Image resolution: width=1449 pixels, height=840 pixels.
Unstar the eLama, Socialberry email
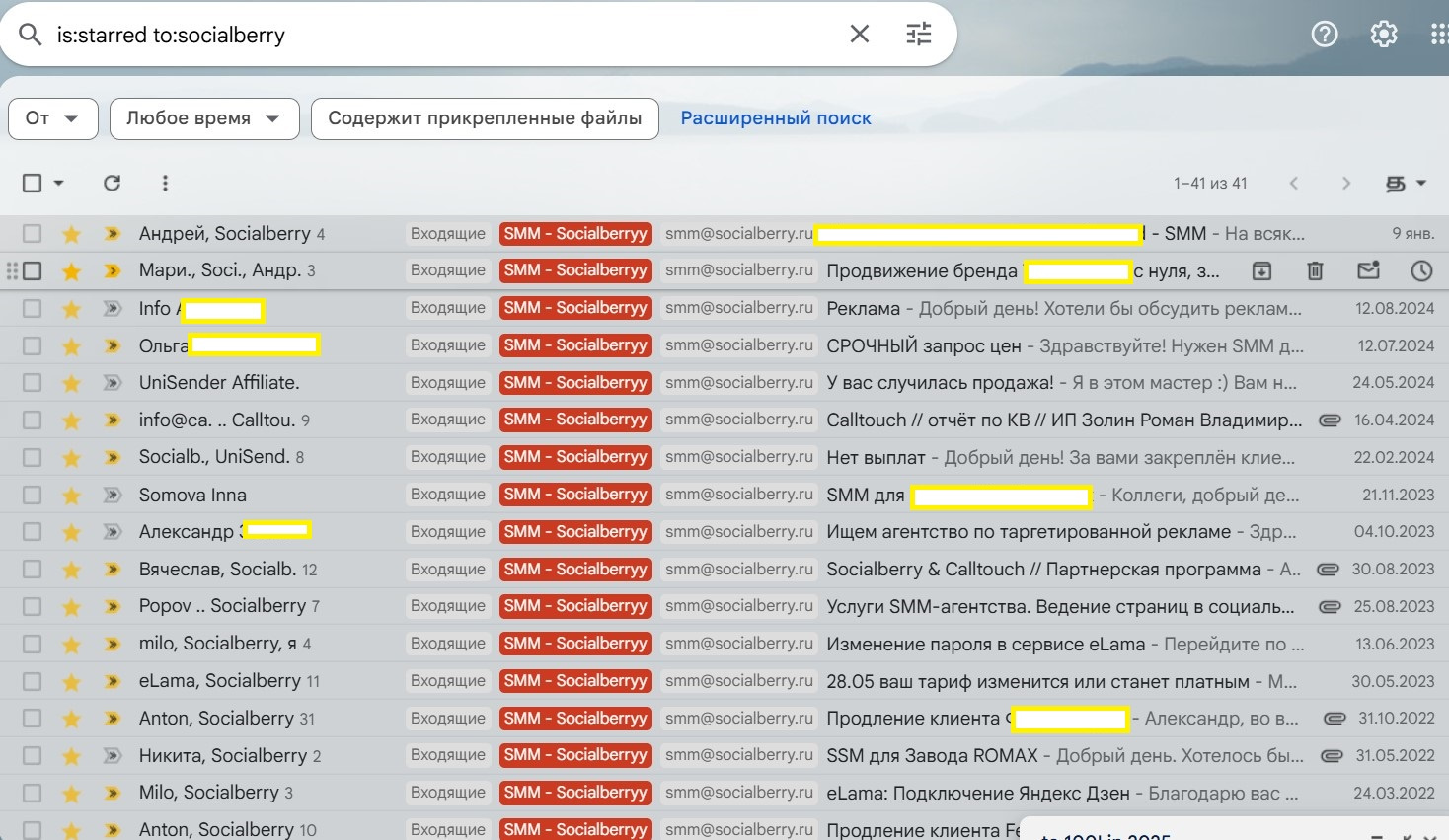(71, 681)
